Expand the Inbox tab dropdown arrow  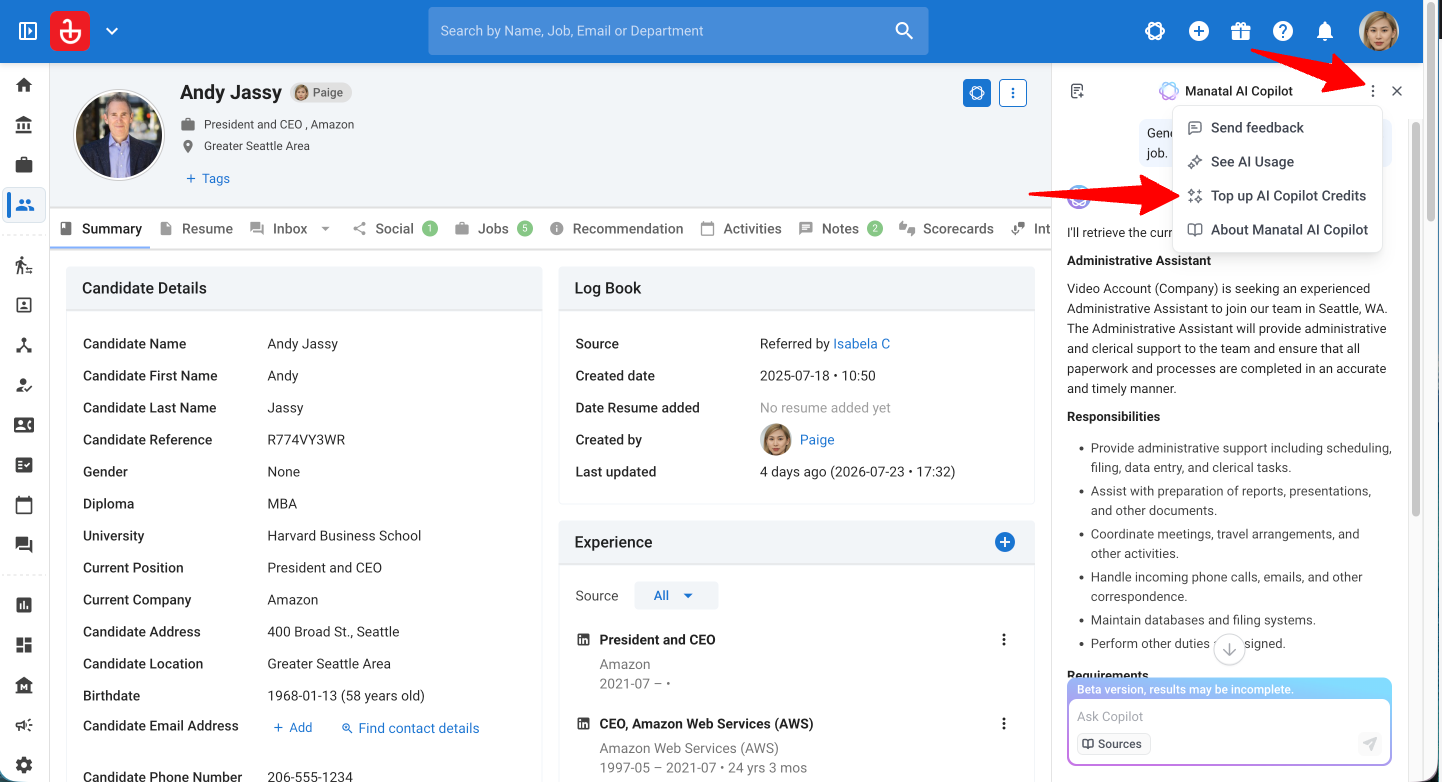click(325, 229)
